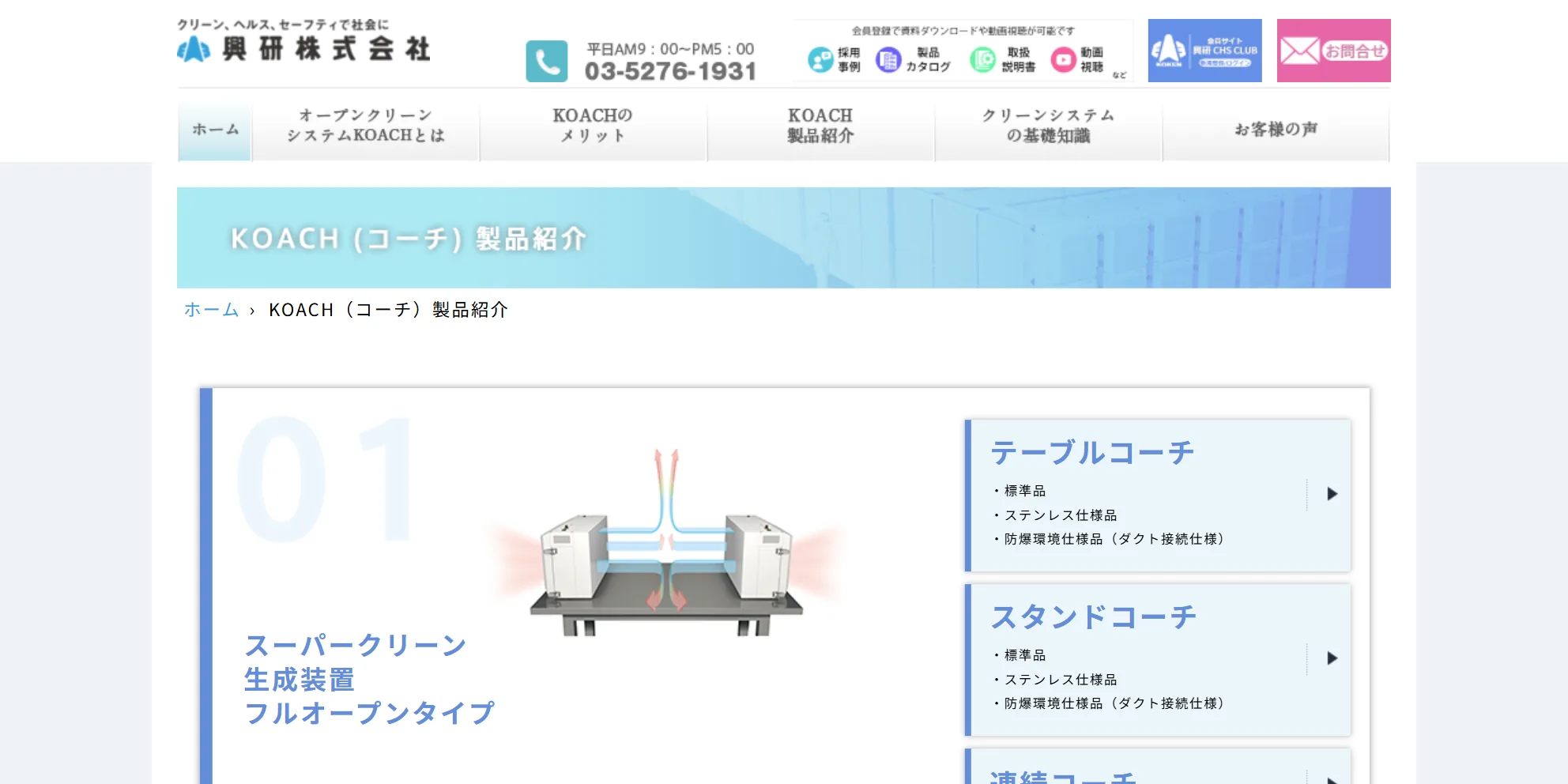The image size is (1568, 784).
Task: Open the CHS CLUB member site banner
Action: 1204,51
